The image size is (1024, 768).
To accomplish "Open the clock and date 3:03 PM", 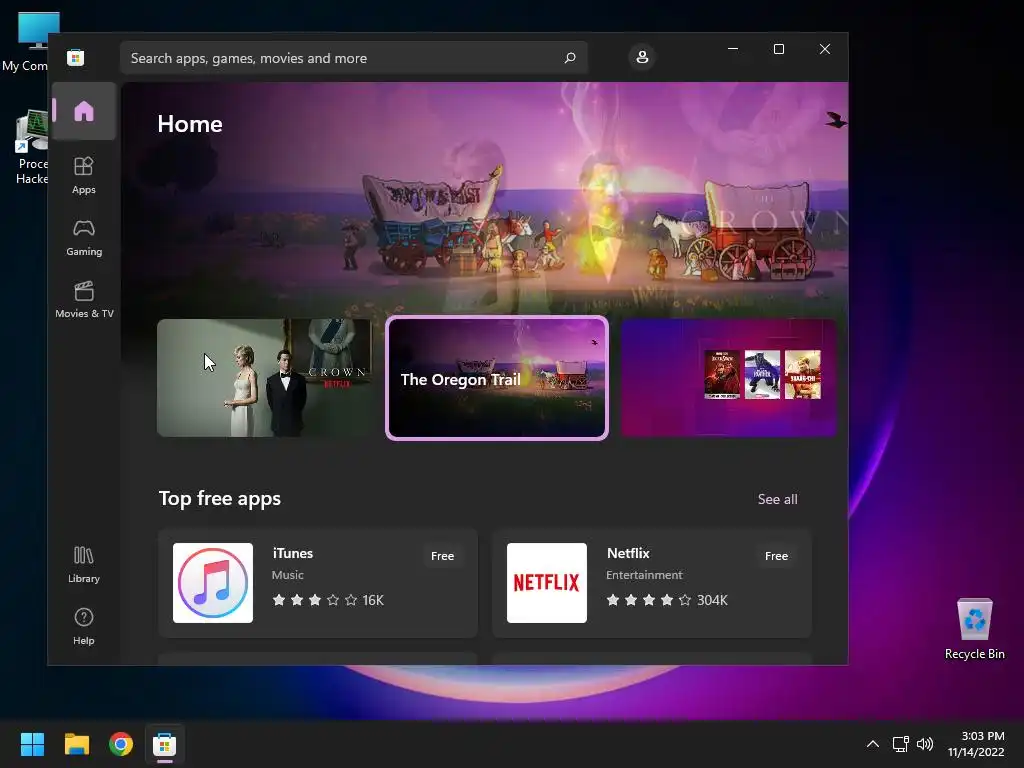I will [976, 744].
